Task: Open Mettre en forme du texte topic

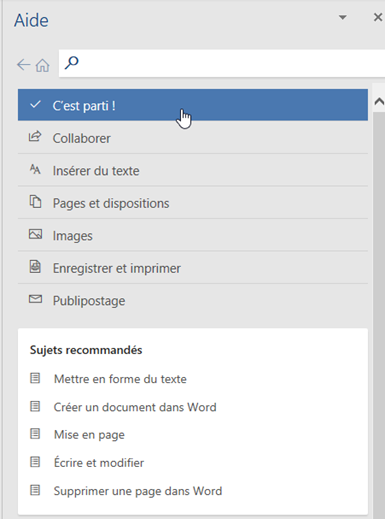Action: point(120,379)
